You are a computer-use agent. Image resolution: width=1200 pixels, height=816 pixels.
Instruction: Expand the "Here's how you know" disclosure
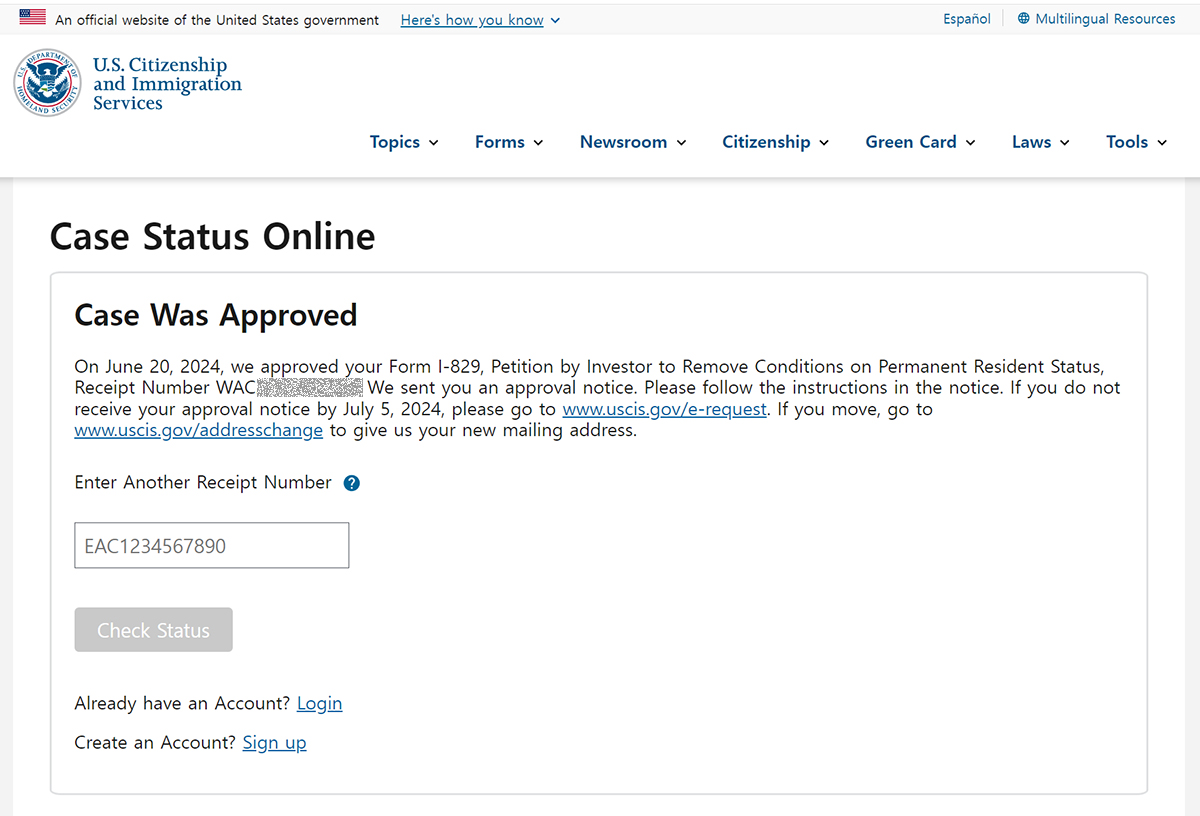[x=480, y=20]
